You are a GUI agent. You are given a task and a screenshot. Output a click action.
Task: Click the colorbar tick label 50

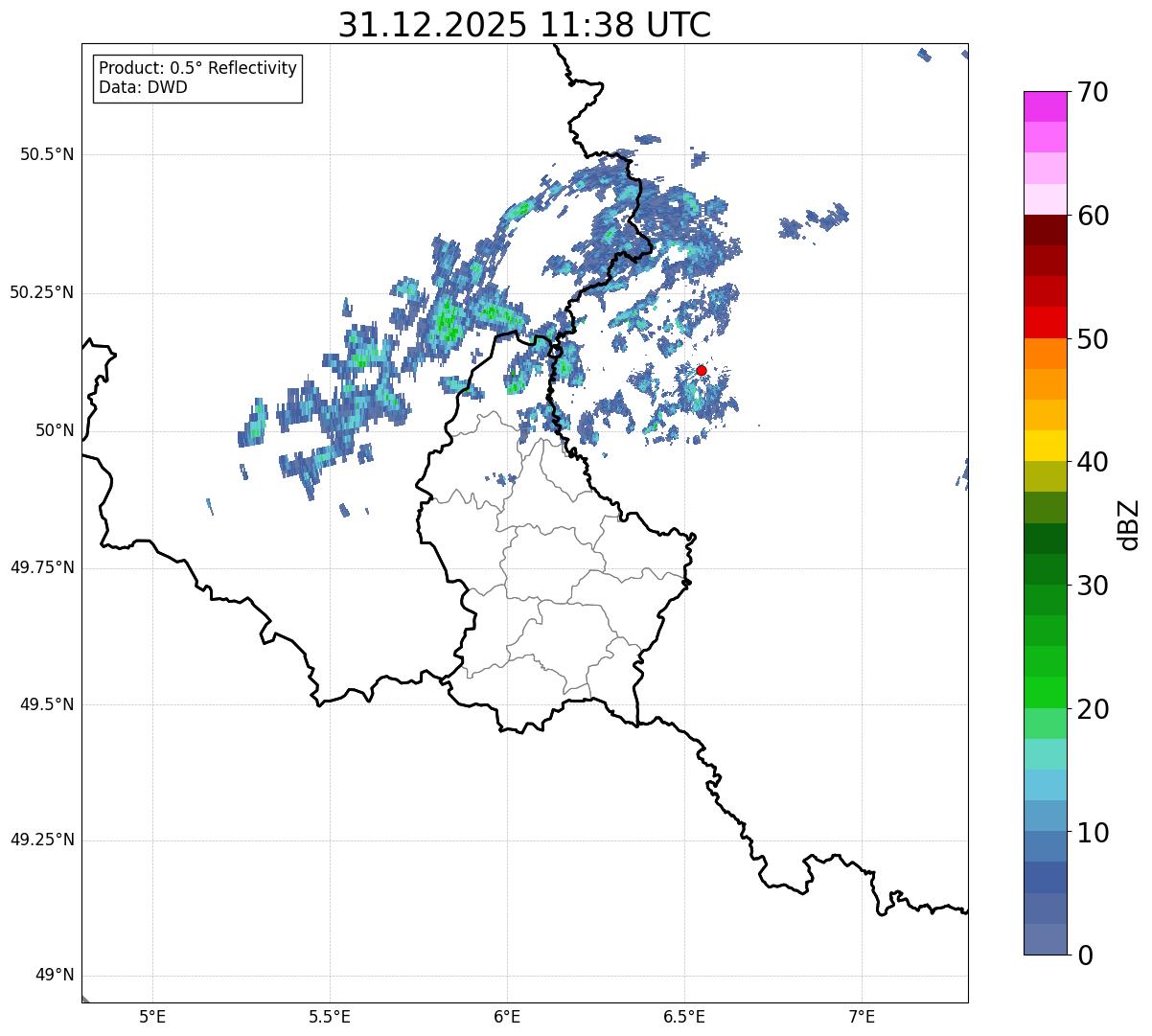[1094, 339]
